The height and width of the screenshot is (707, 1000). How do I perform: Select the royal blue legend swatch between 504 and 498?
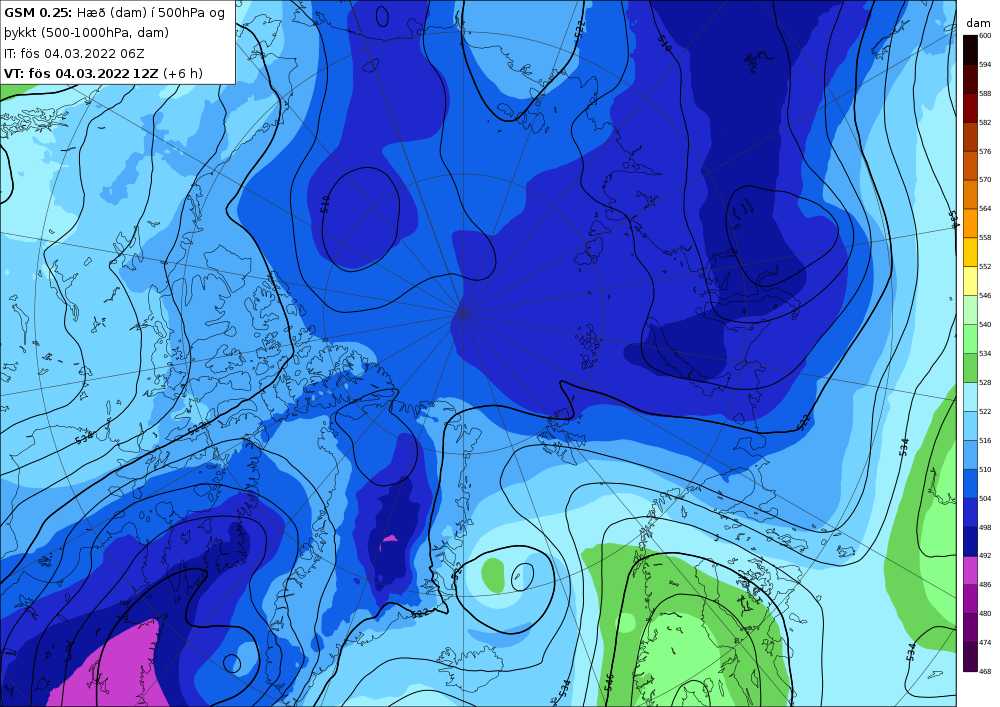click(x=970, y=513)
